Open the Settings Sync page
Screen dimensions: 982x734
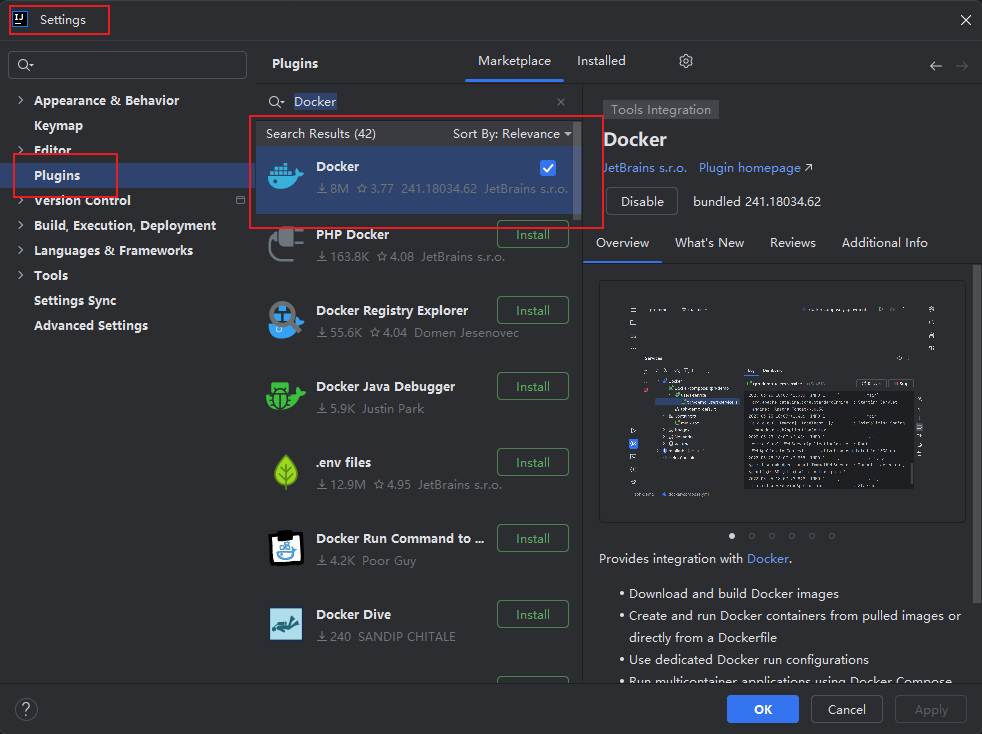tap(75, 301)
